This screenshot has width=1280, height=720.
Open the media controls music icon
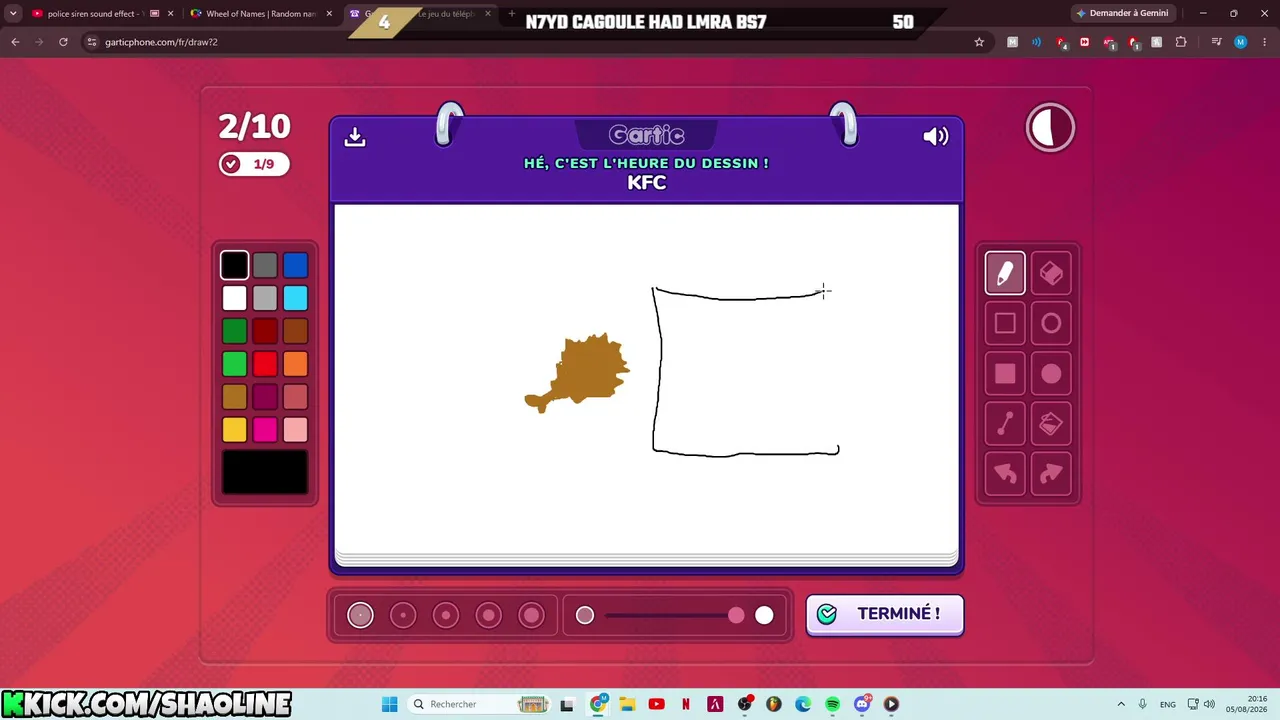tap(1216, 42)
